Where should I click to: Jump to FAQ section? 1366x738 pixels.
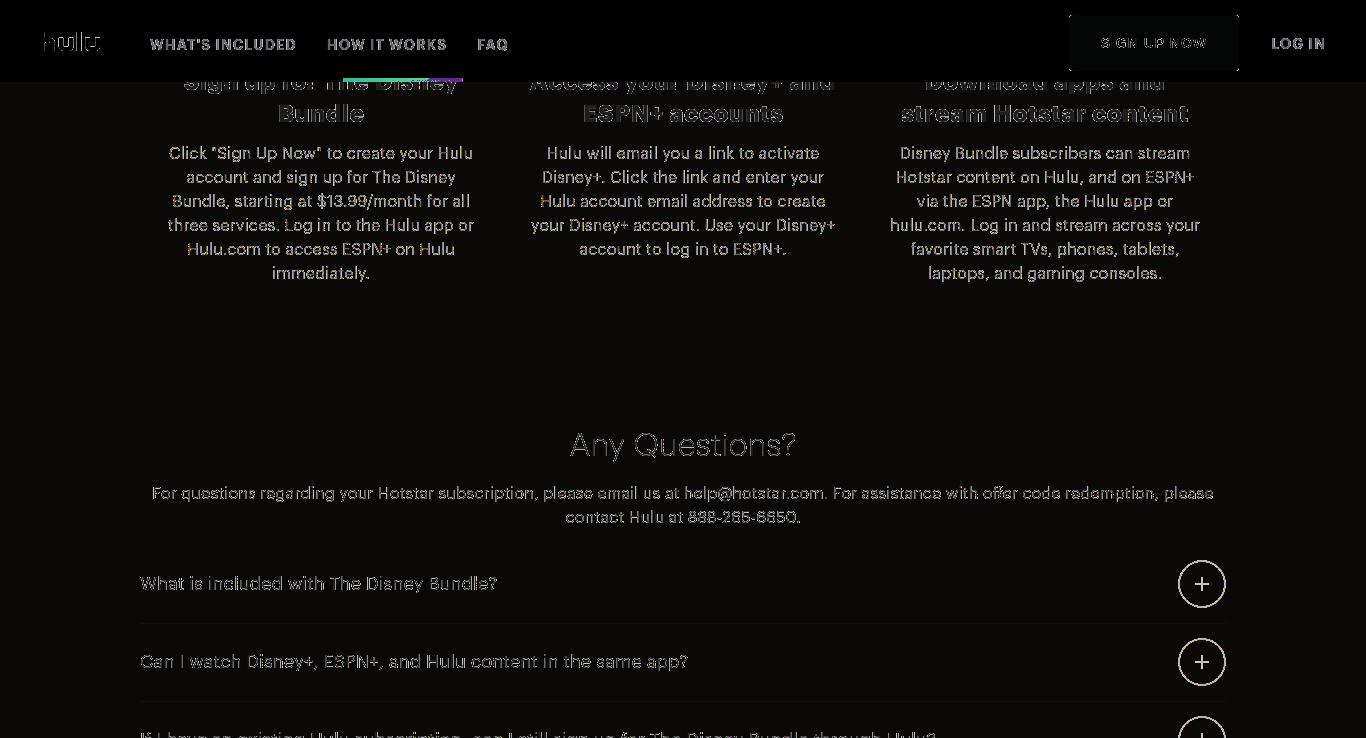click(493, 44)
